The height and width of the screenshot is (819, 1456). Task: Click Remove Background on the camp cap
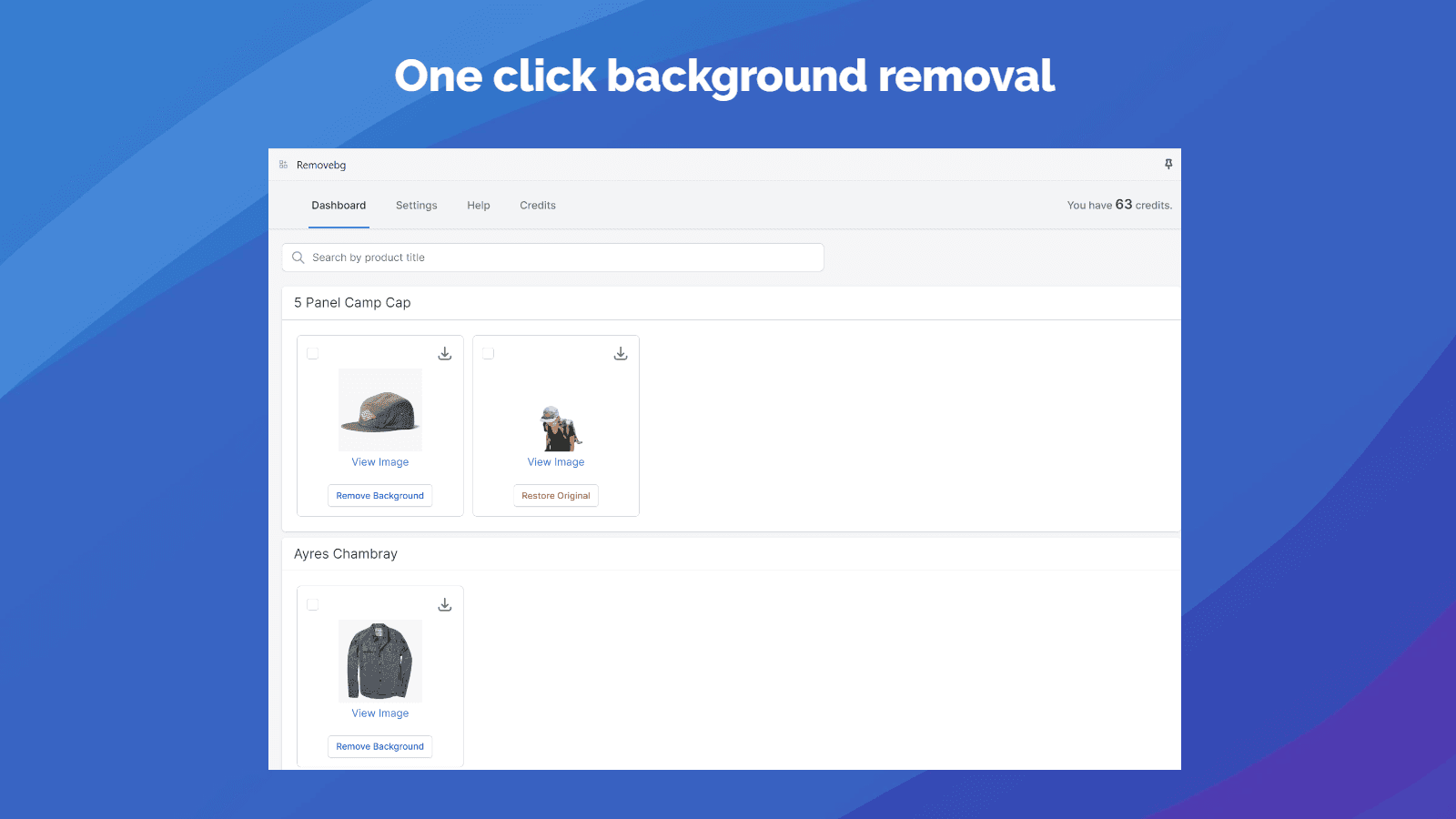tap(379, 495)
